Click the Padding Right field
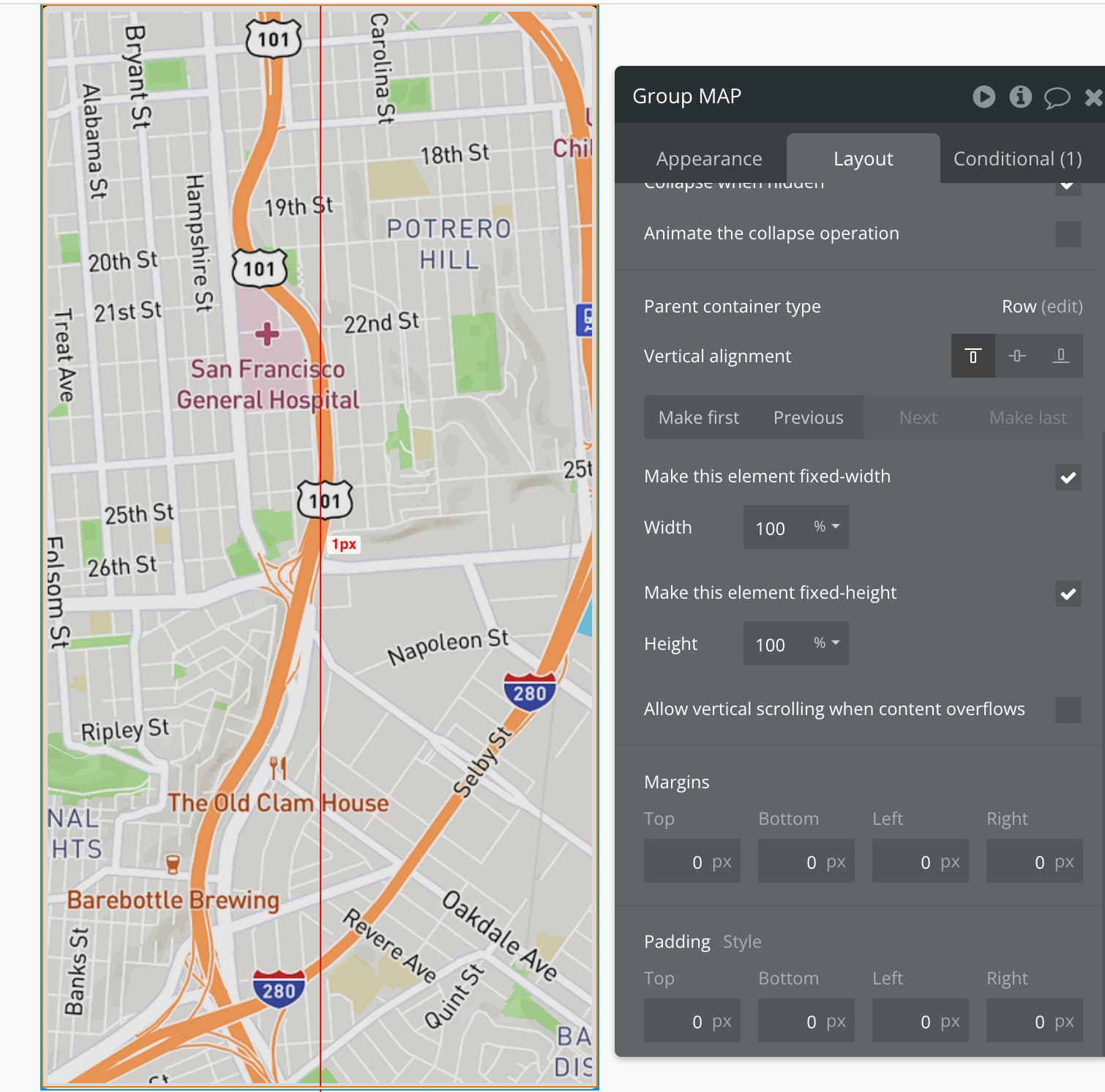The image size is (1105, 1092). click(1035, 1020)
